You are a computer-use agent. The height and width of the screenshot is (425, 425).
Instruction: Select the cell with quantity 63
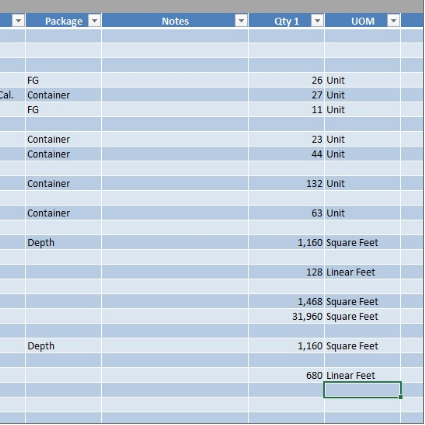(x=286, y=213)
